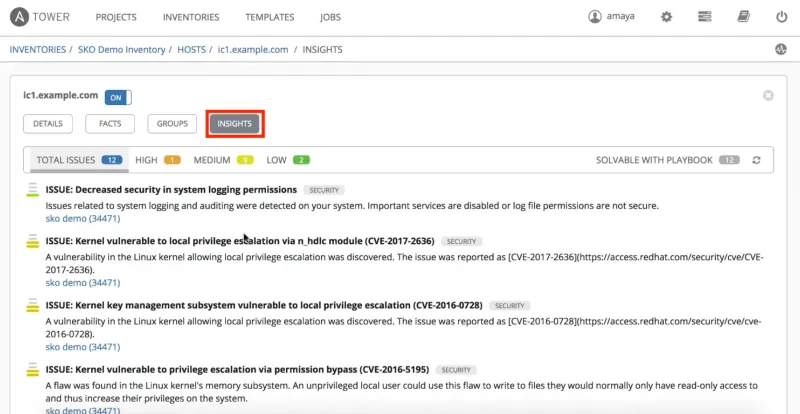This screenshot has height=414, width=800.
Task: Click Security tag on CVE-2016-0728 issue
Action: 509,306
